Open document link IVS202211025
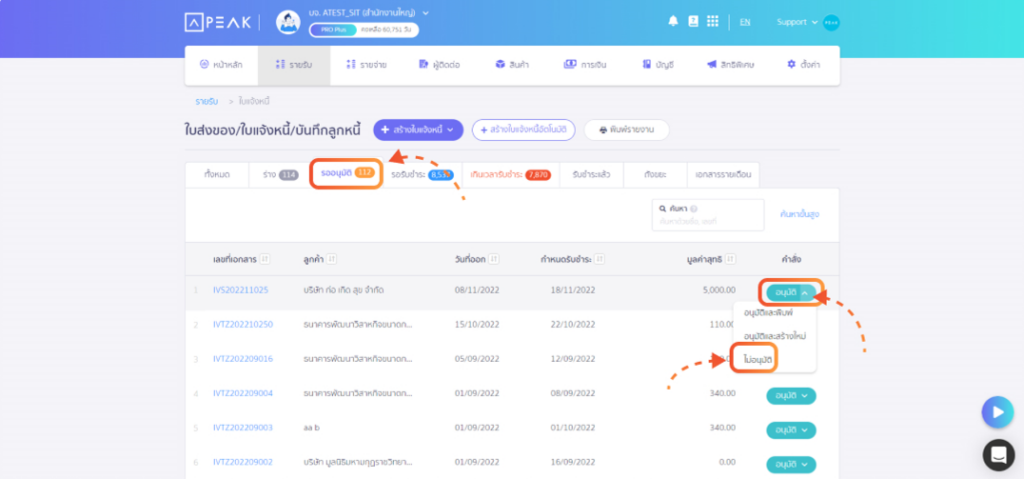This screenshot has height=479, width=1024. click(x=240, y=289)
